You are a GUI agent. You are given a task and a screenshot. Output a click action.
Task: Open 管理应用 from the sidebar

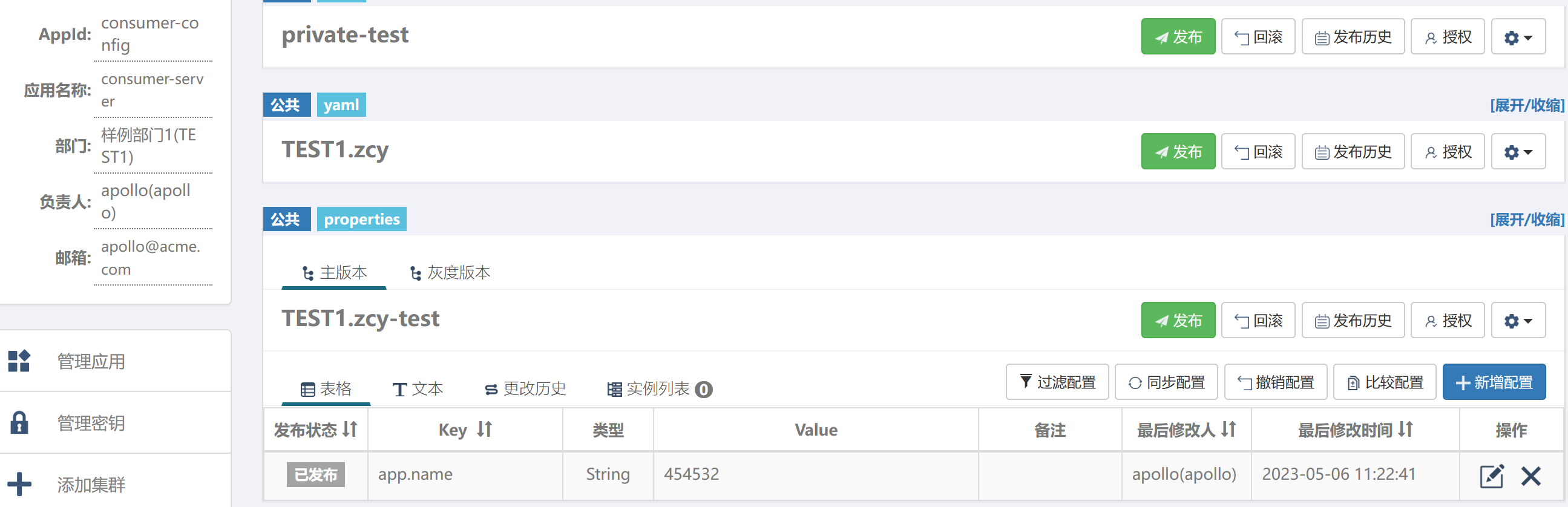click(x=90, y=362)
